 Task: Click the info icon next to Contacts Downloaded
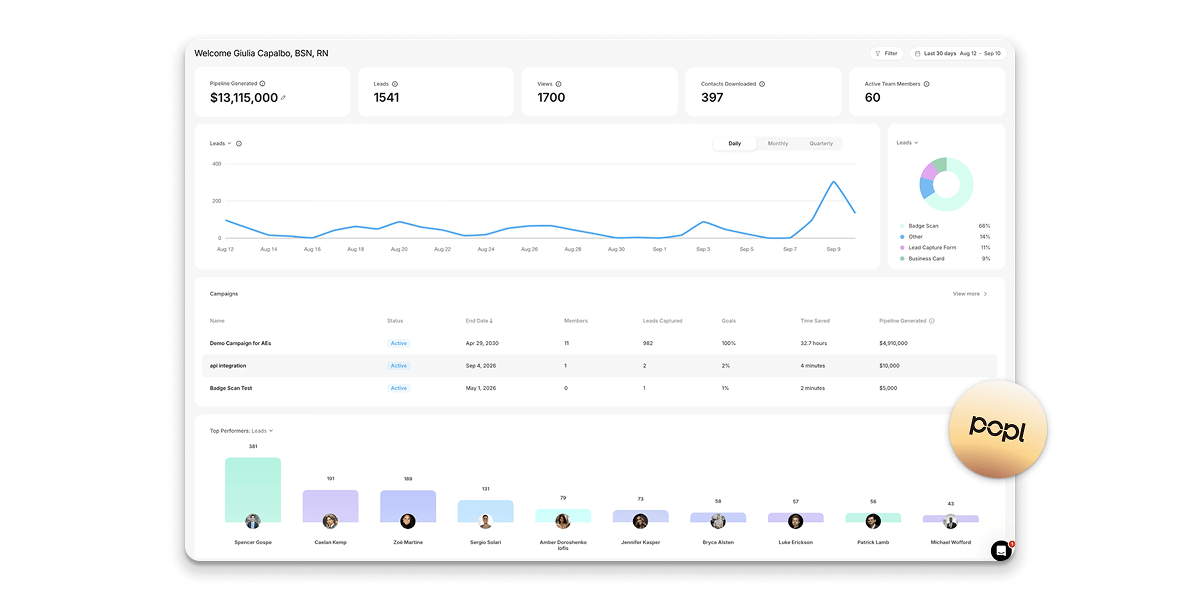763,84
